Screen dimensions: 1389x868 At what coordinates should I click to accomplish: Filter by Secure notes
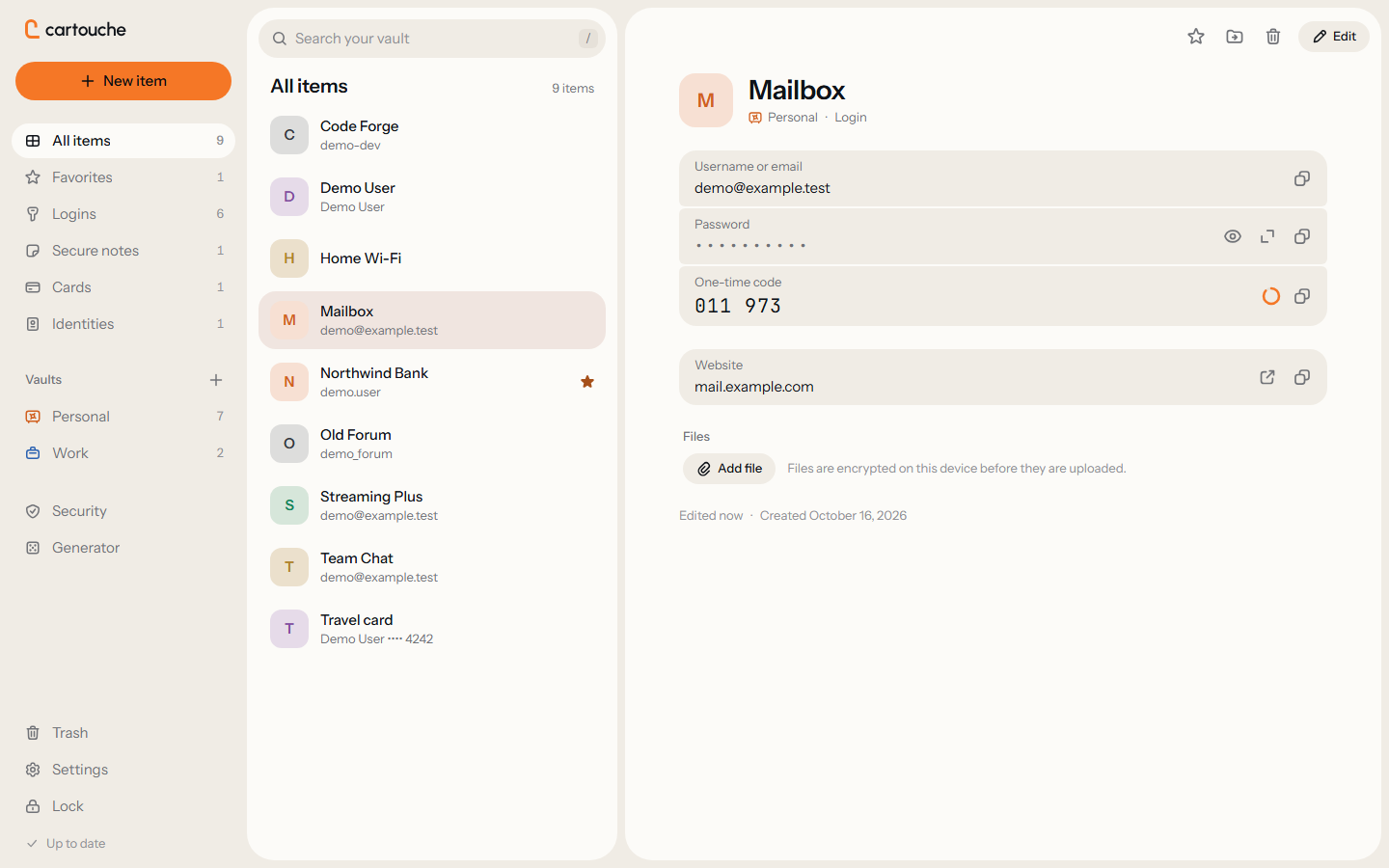click(x=123, y=251)
